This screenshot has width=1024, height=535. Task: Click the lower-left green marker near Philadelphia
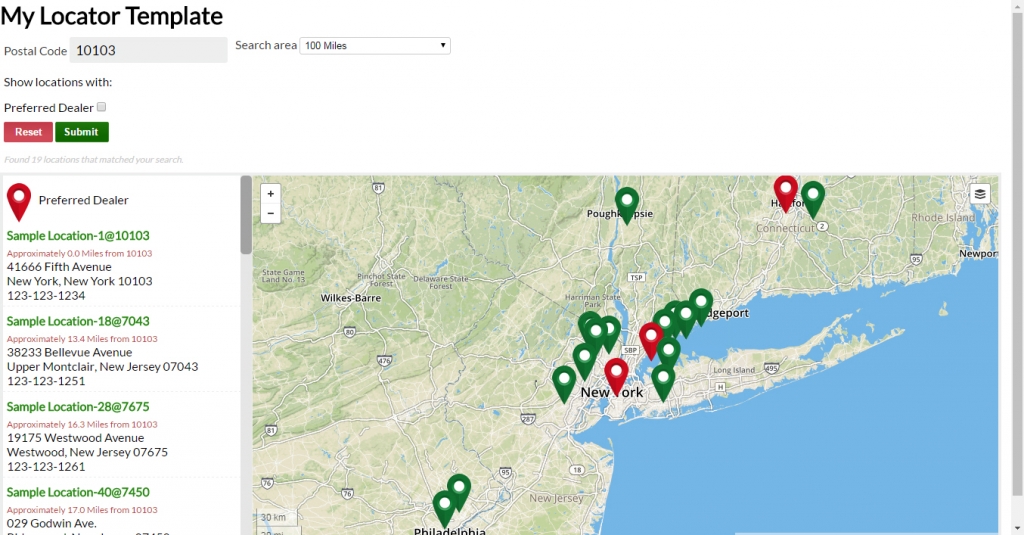[x=444, y=508]
